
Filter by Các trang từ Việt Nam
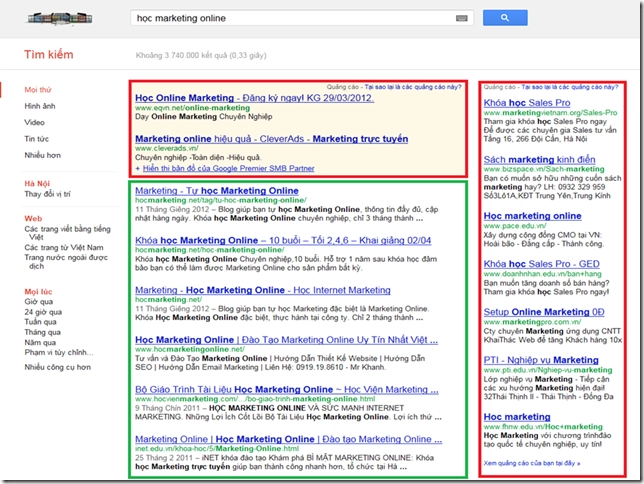point(64,247)
